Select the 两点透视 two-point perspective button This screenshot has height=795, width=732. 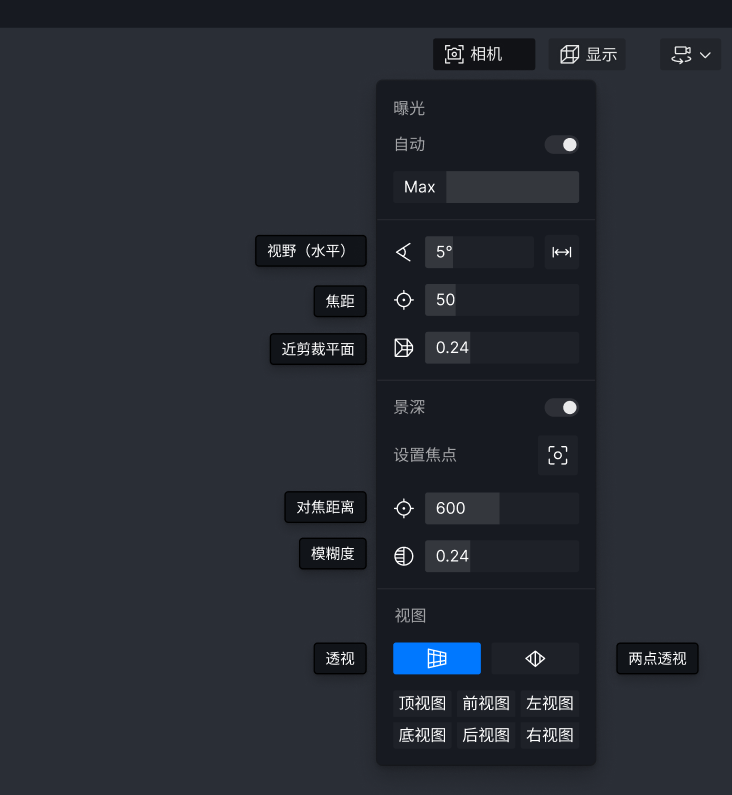[x=535, y=659]
